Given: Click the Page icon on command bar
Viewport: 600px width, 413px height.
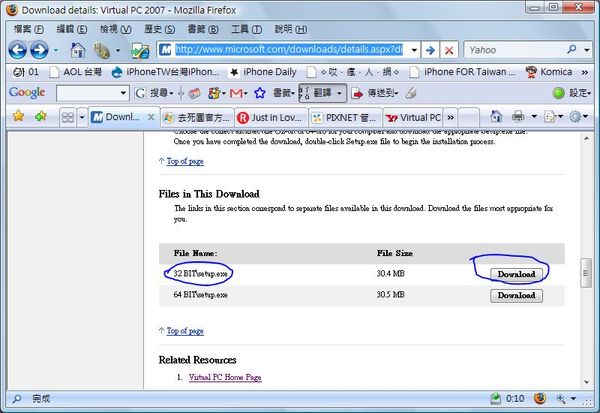Looking at the screenshot, I should coord(549,117).
